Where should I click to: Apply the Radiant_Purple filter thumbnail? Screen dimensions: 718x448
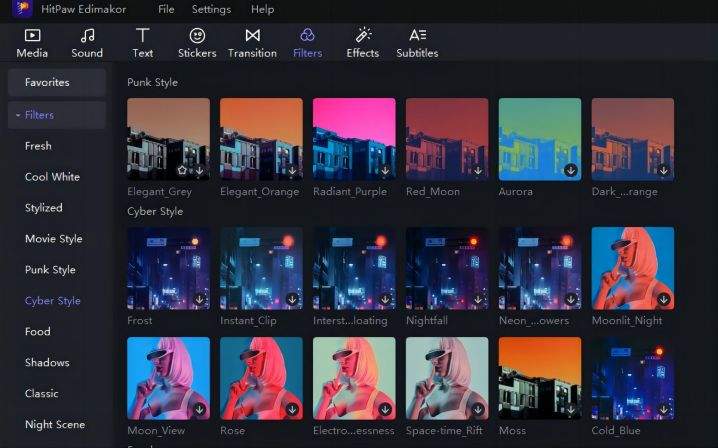pos(354,138)
